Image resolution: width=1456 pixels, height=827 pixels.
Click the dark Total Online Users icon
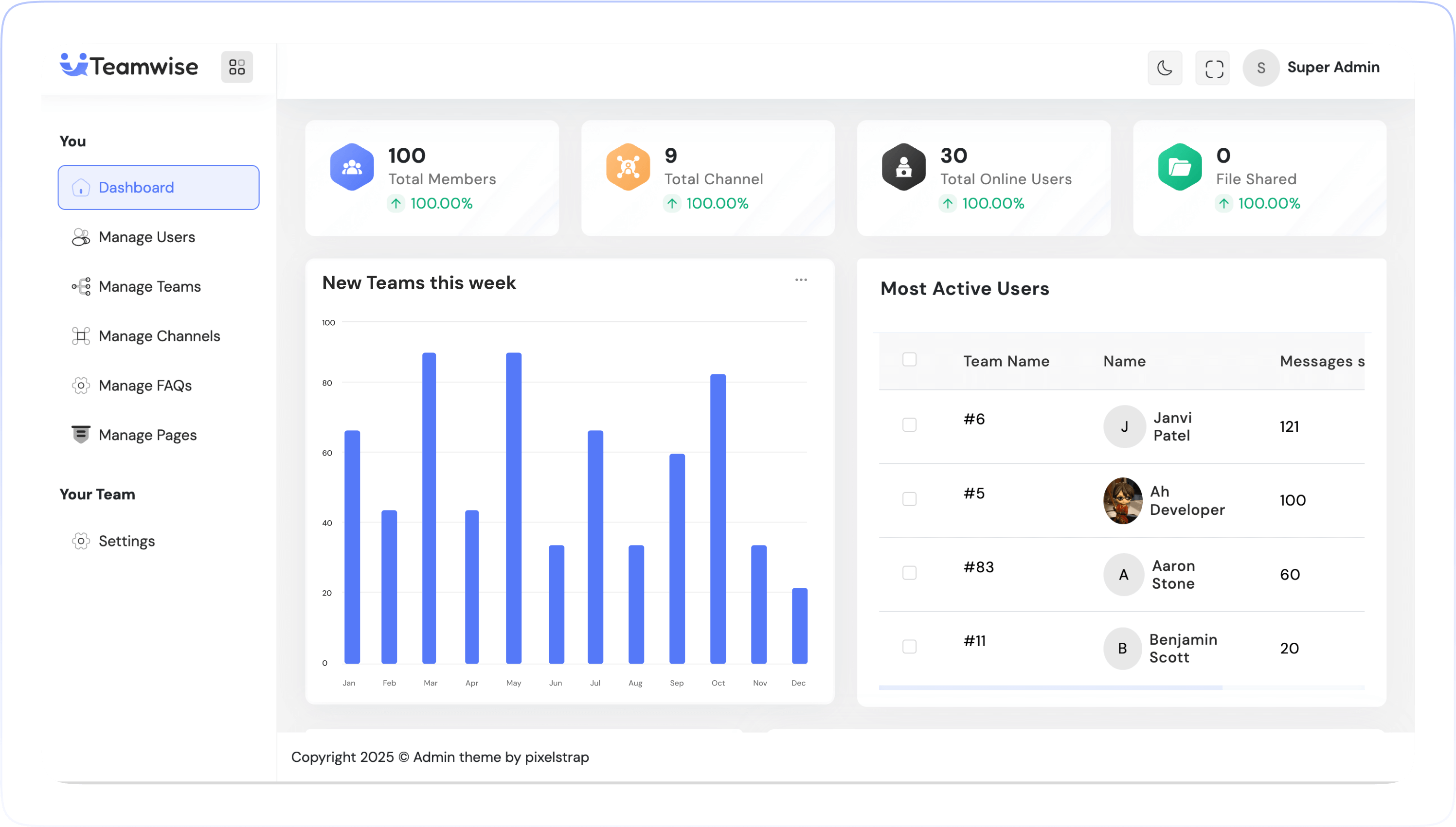click(x=903, y=167)
